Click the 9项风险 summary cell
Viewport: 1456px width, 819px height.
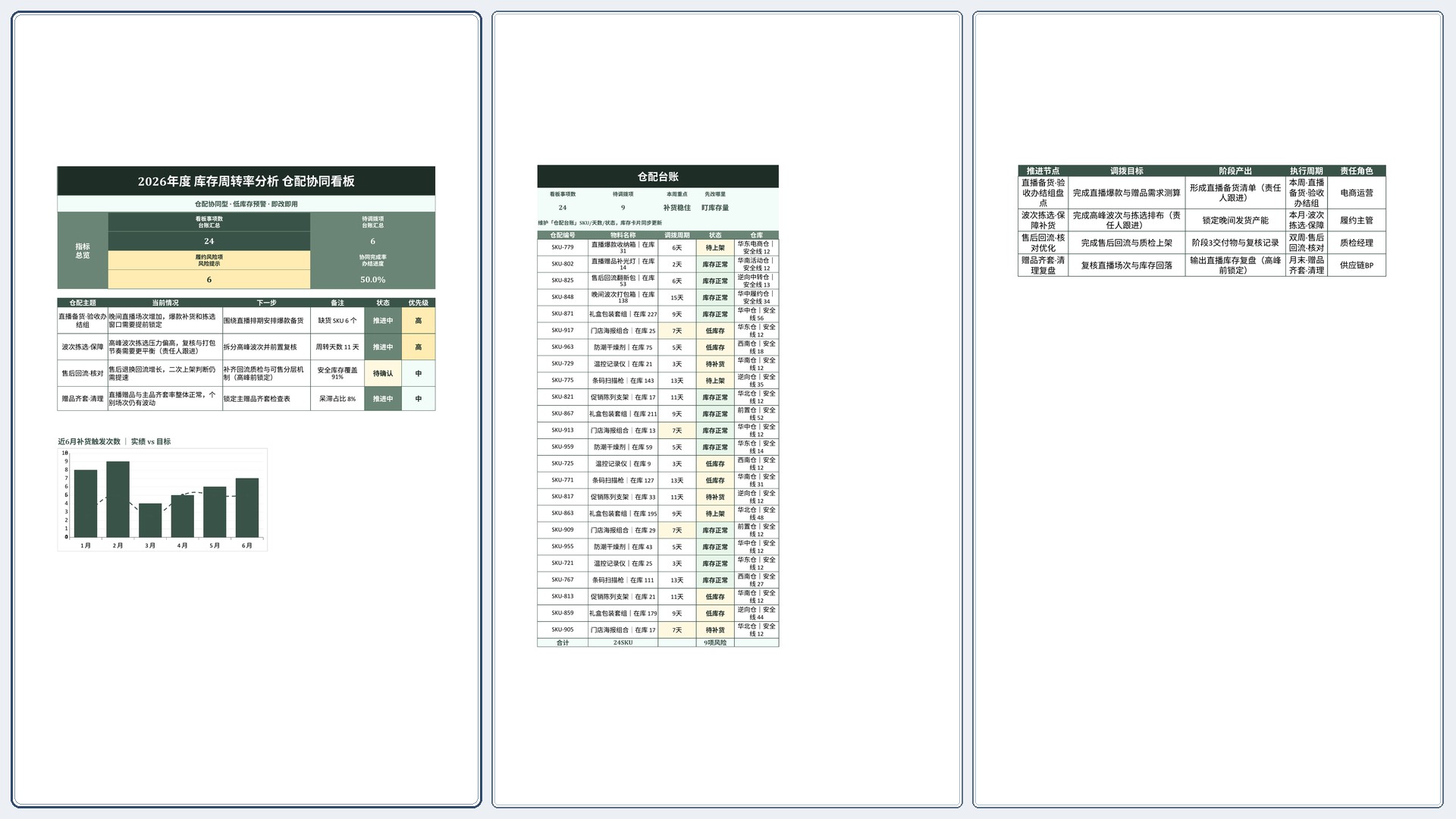[x=715, y=642]
